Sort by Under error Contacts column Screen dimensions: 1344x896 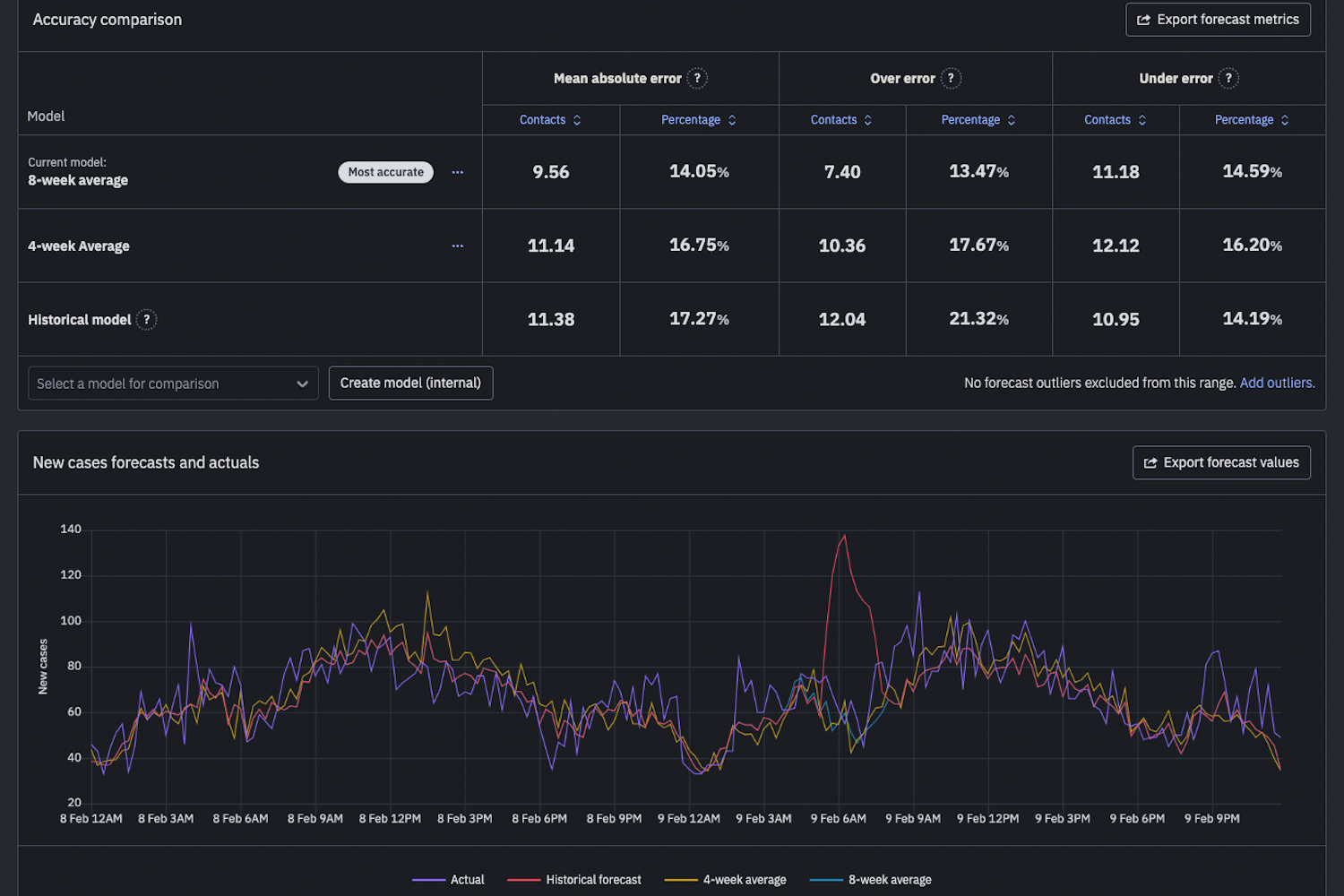coord(1115,120)
